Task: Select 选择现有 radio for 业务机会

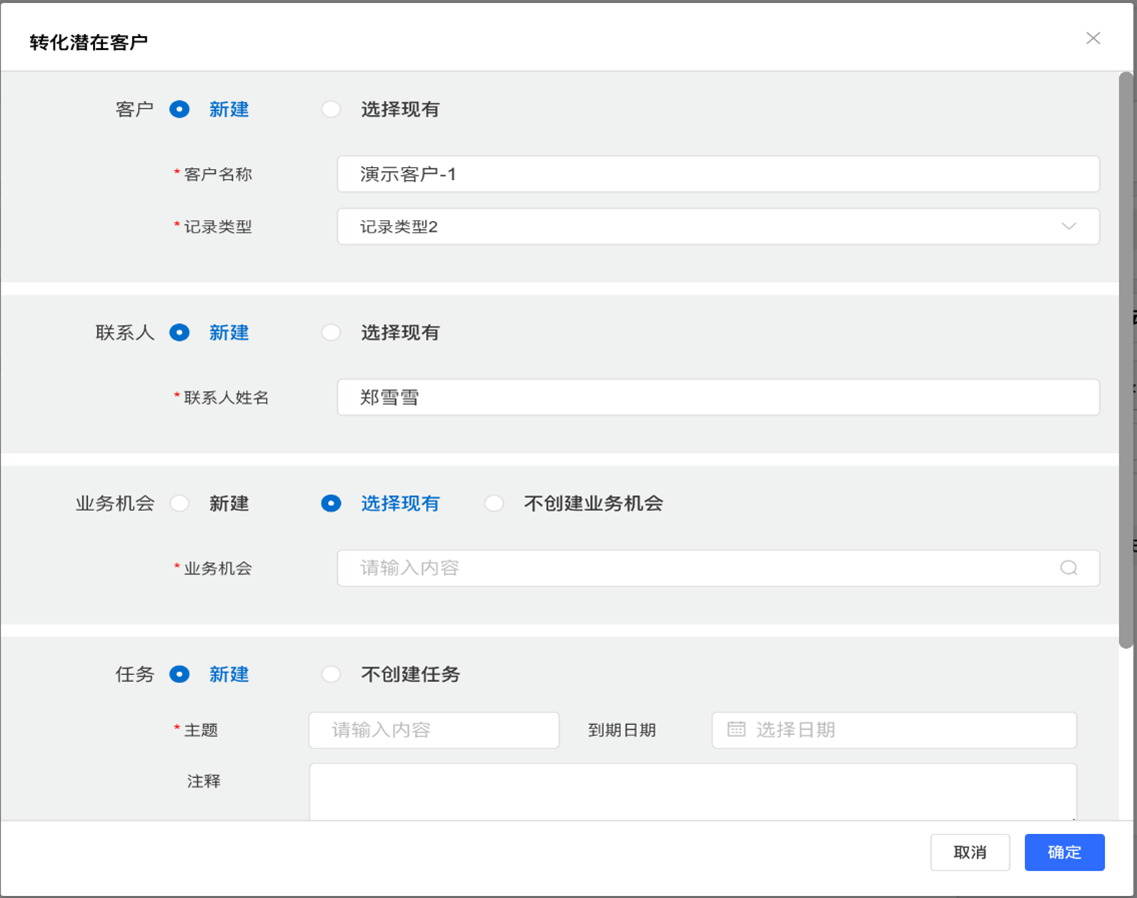Action: coord(331,504)
